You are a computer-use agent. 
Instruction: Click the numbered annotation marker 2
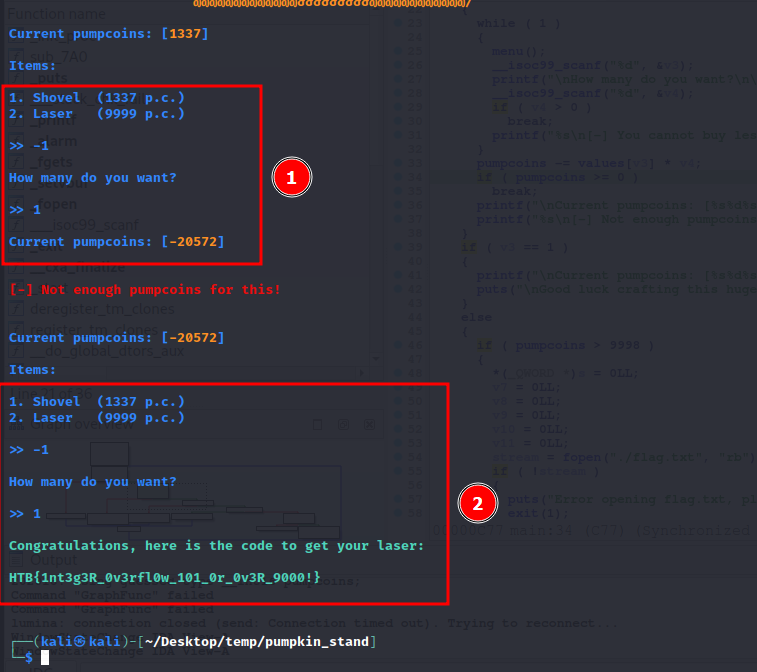pos(477,504)
